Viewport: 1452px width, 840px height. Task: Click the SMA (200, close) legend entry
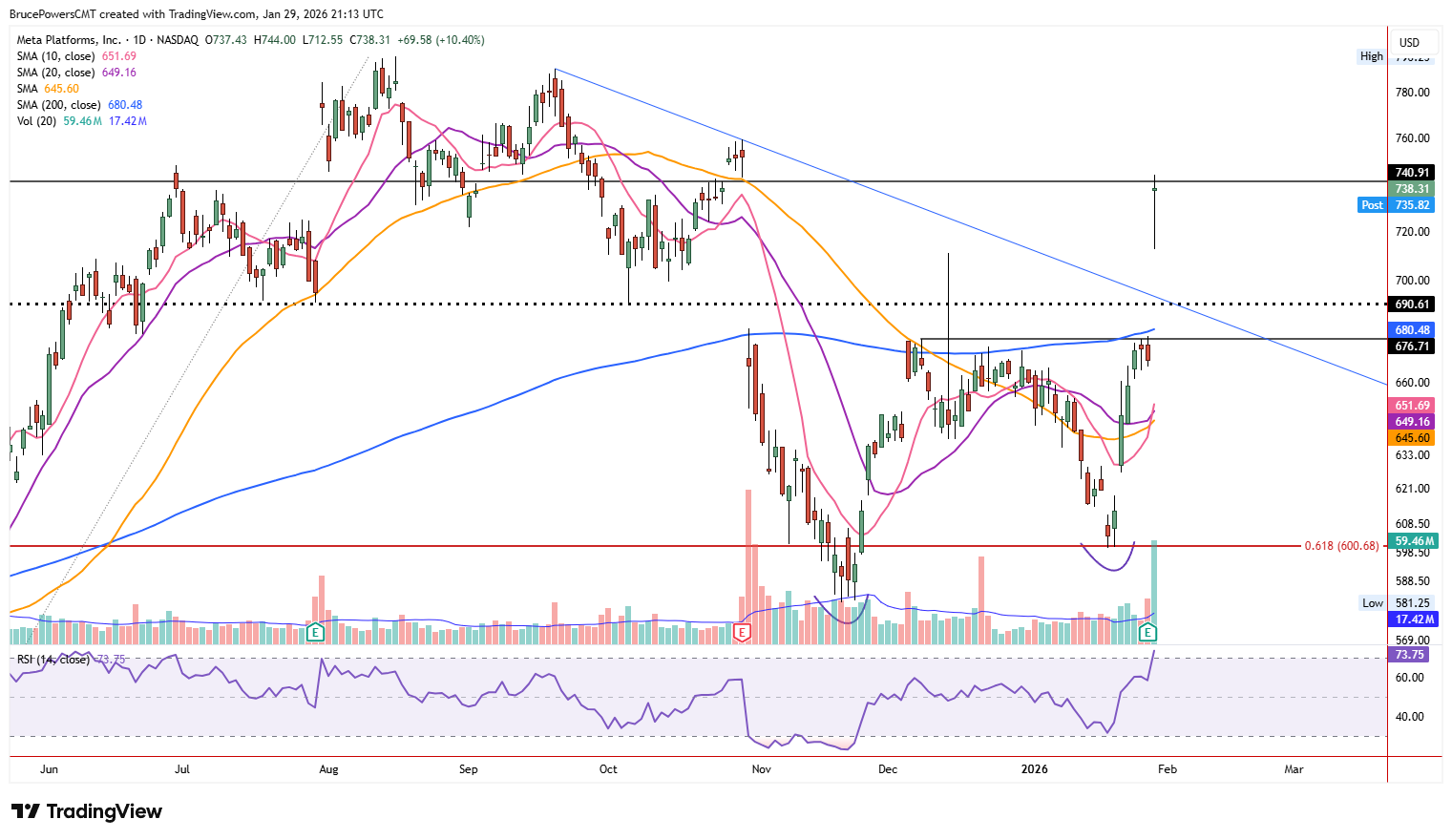pos(79,105)
